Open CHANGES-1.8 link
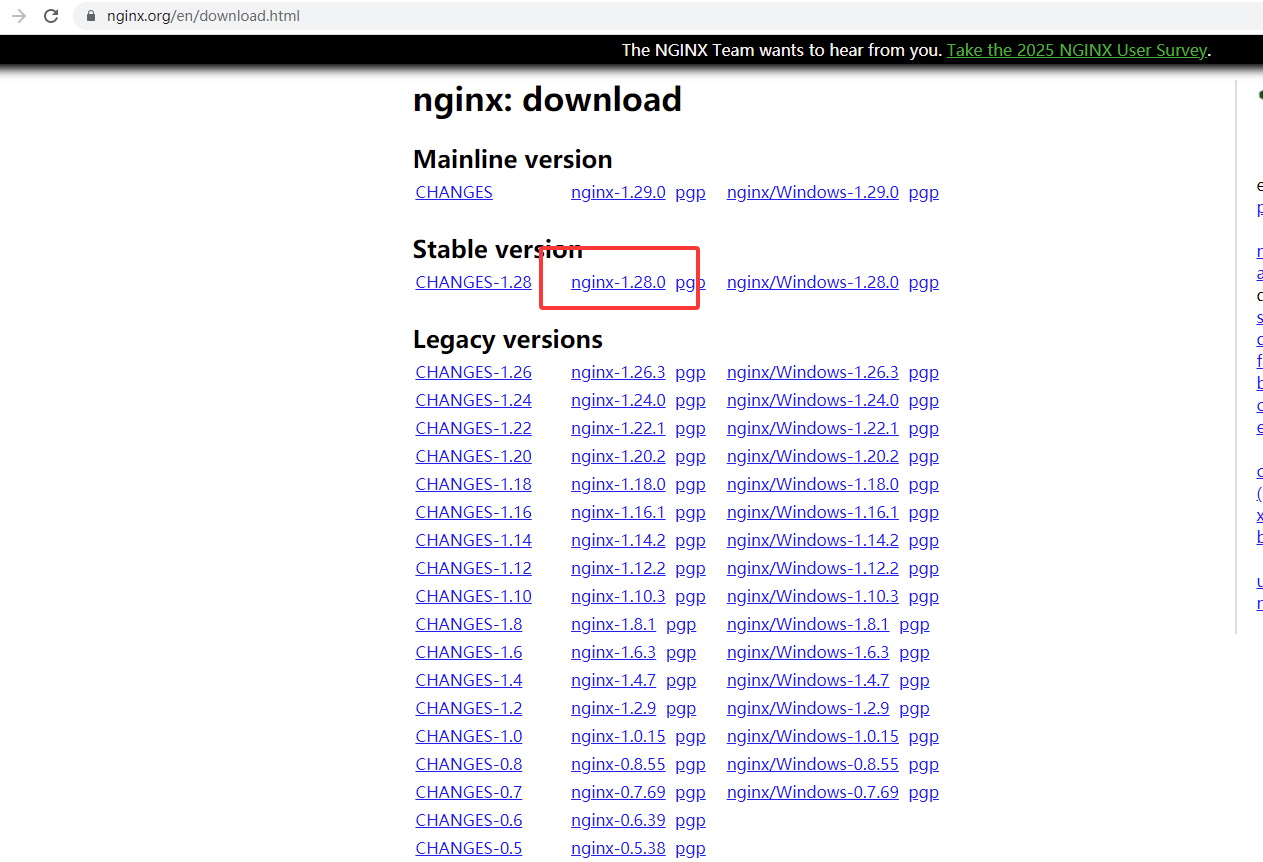This screenshot has width=1263, height=862. 469,624
